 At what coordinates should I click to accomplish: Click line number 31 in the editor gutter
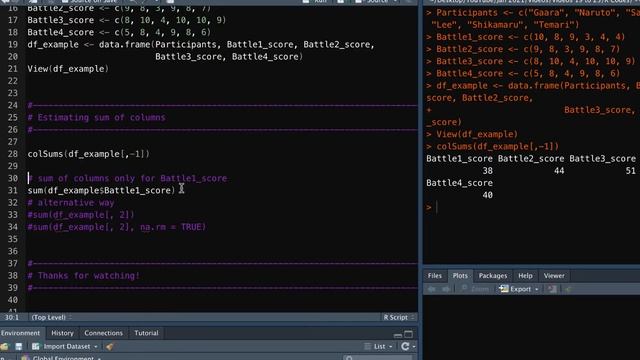point(13,190)
